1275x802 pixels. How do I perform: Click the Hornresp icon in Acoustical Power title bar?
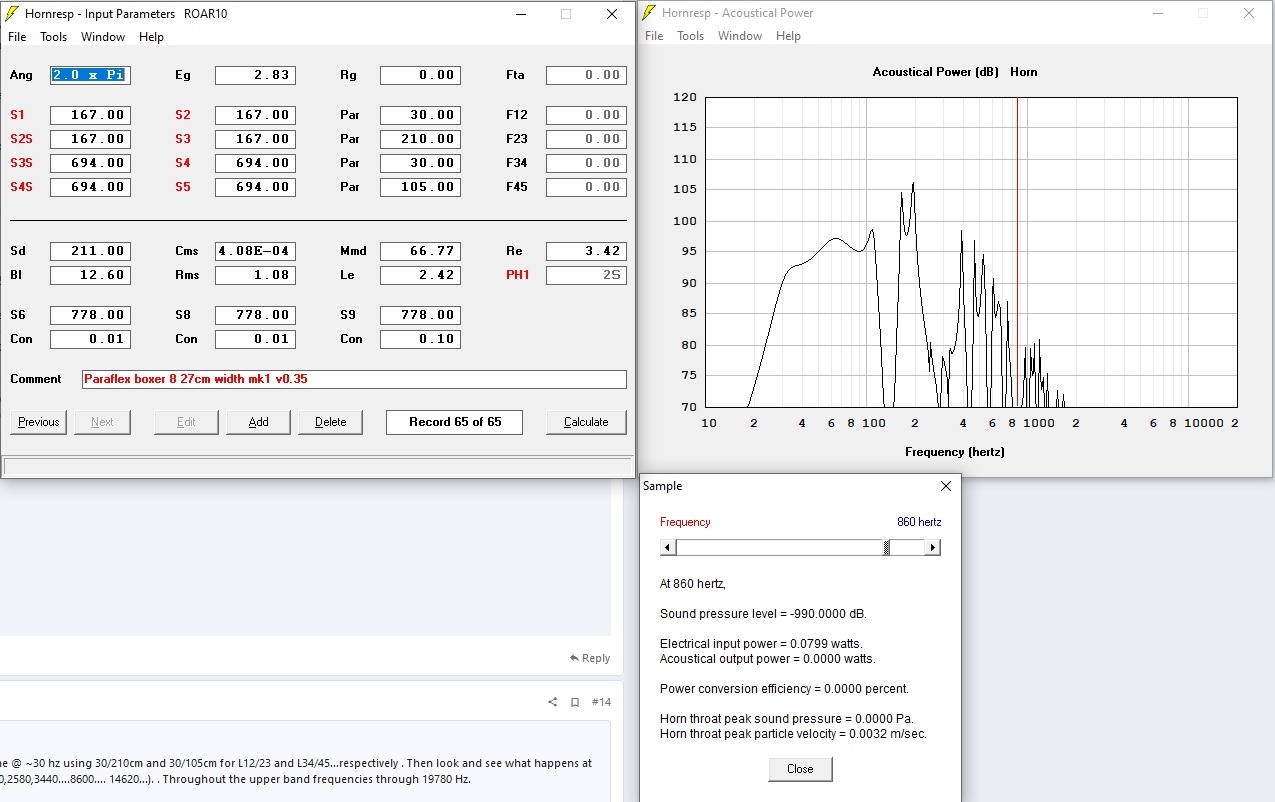click(649, 13)
